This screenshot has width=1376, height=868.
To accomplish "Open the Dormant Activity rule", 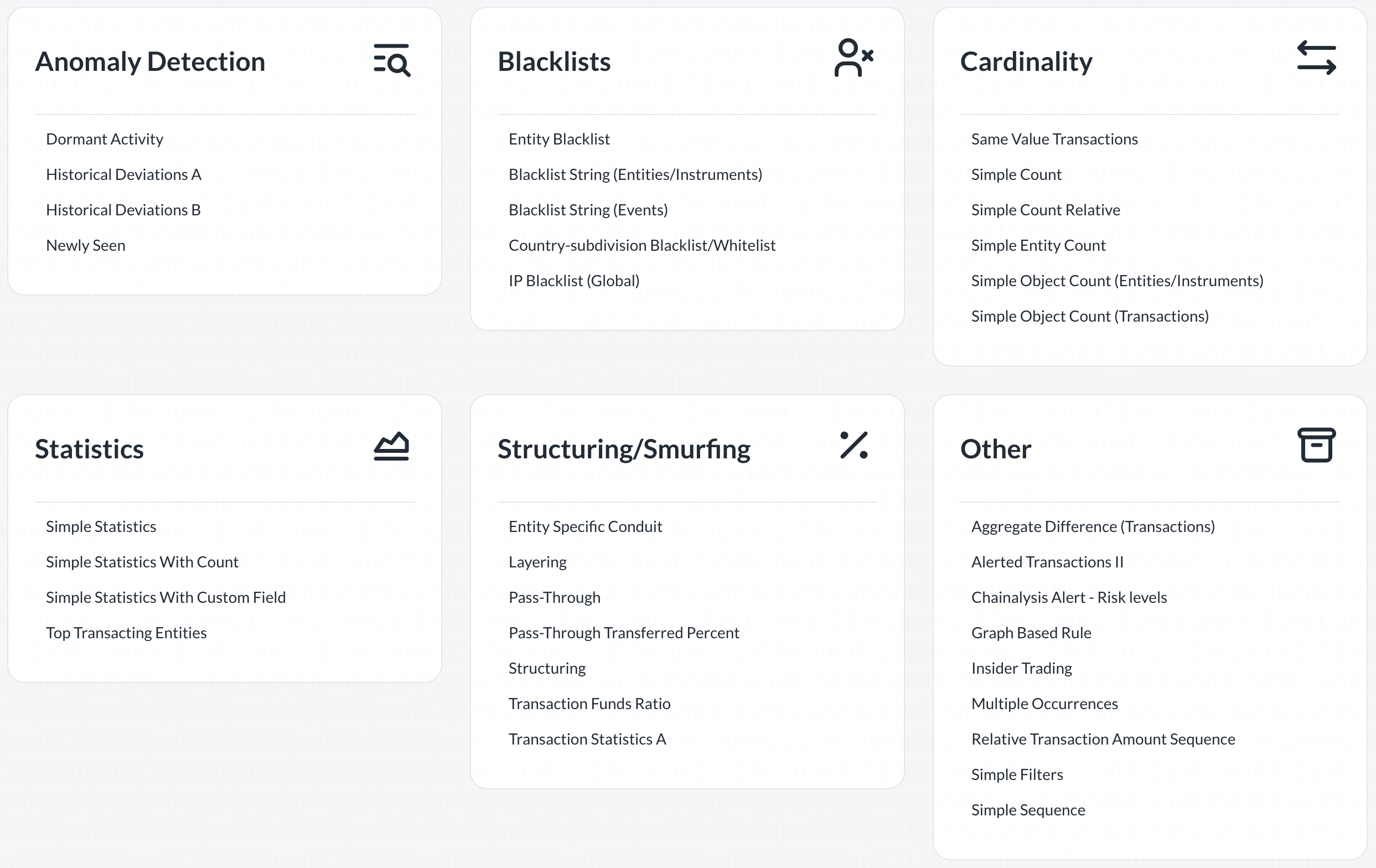I will coord(105,139).
